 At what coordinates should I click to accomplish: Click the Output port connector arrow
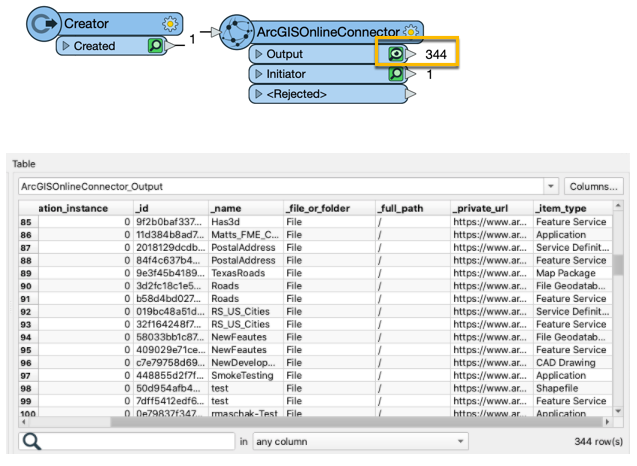pyautogui.click(x=411, y=54)
